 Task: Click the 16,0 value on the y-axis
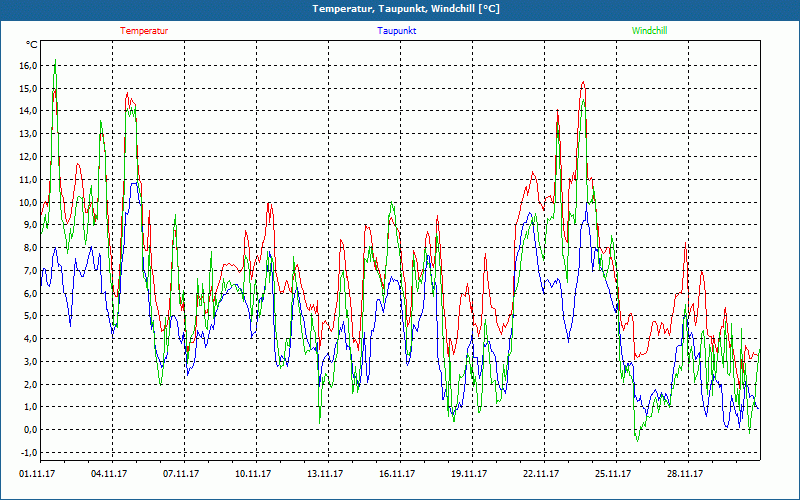[x=28, y=66]
